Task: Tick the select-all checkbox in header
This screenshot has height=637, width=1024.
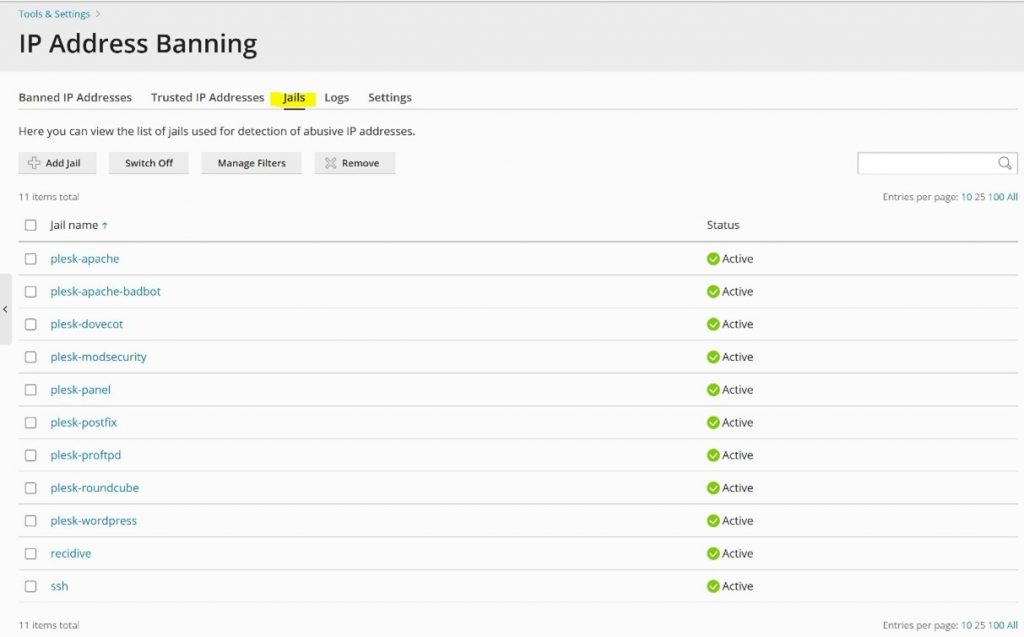Action: pos(31,225)
